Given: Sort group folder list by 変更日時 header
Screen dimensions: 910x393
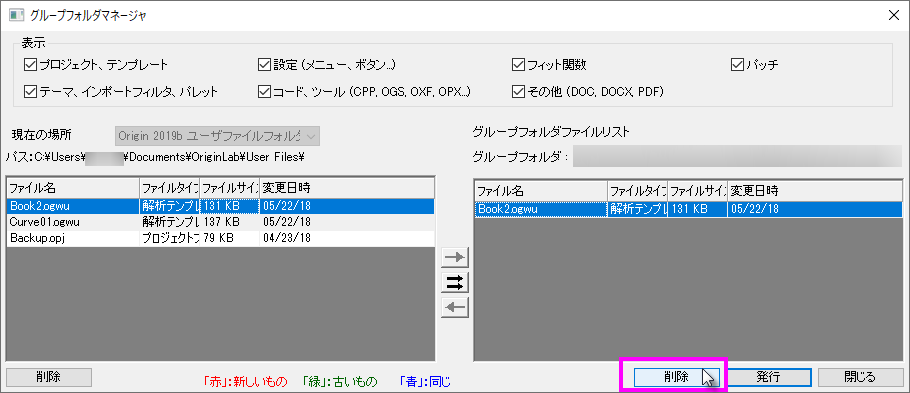Looking at the screenshot, I should 815,190.
